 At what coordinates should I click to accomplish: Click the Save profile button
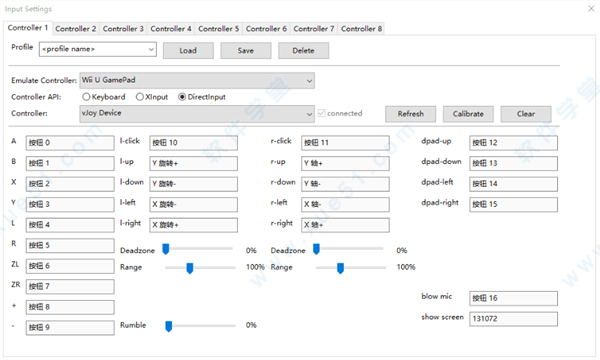click(246, 50)
